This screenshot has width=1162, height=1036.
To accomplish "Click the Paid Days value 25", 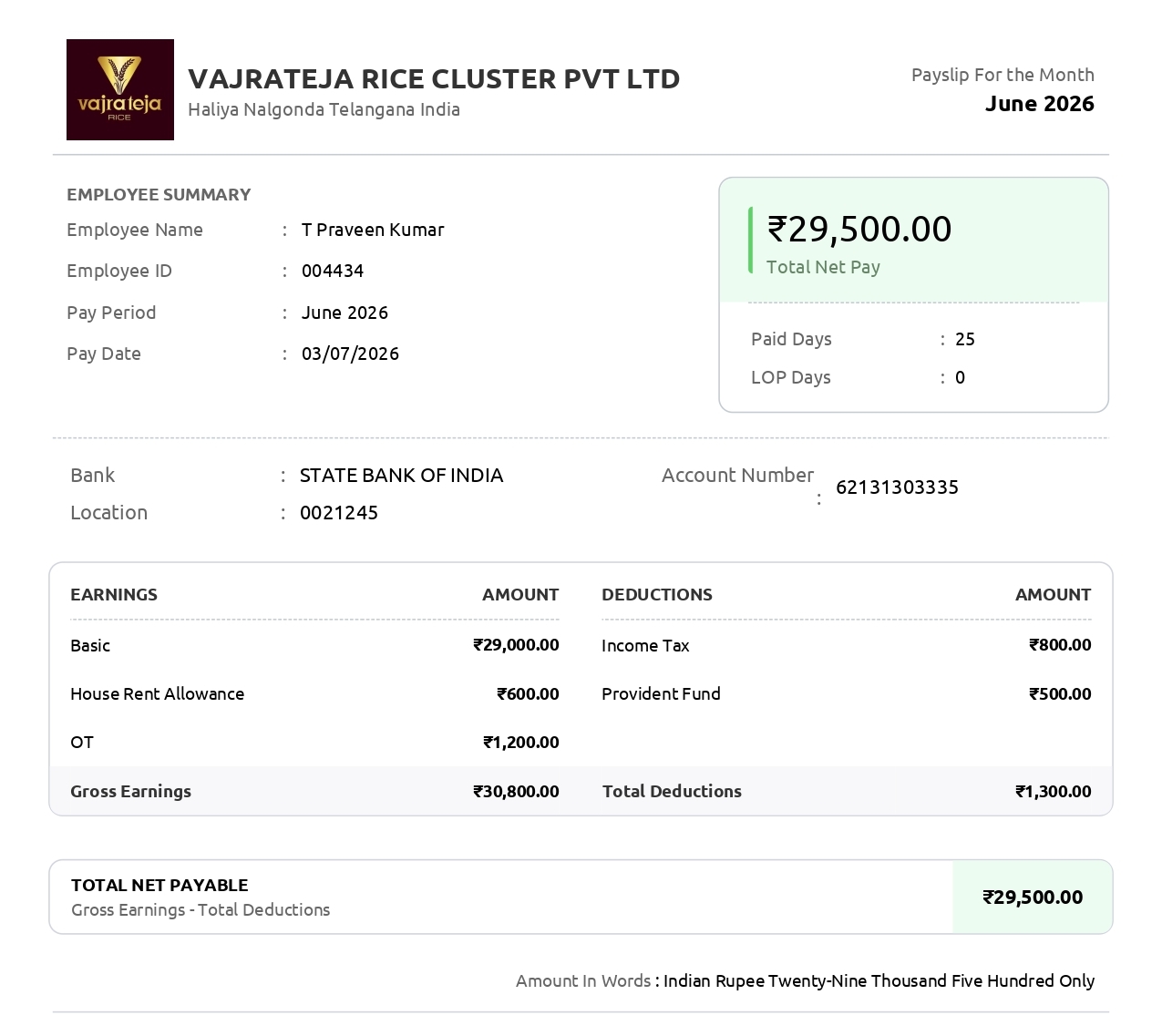I will click(965, 339).
